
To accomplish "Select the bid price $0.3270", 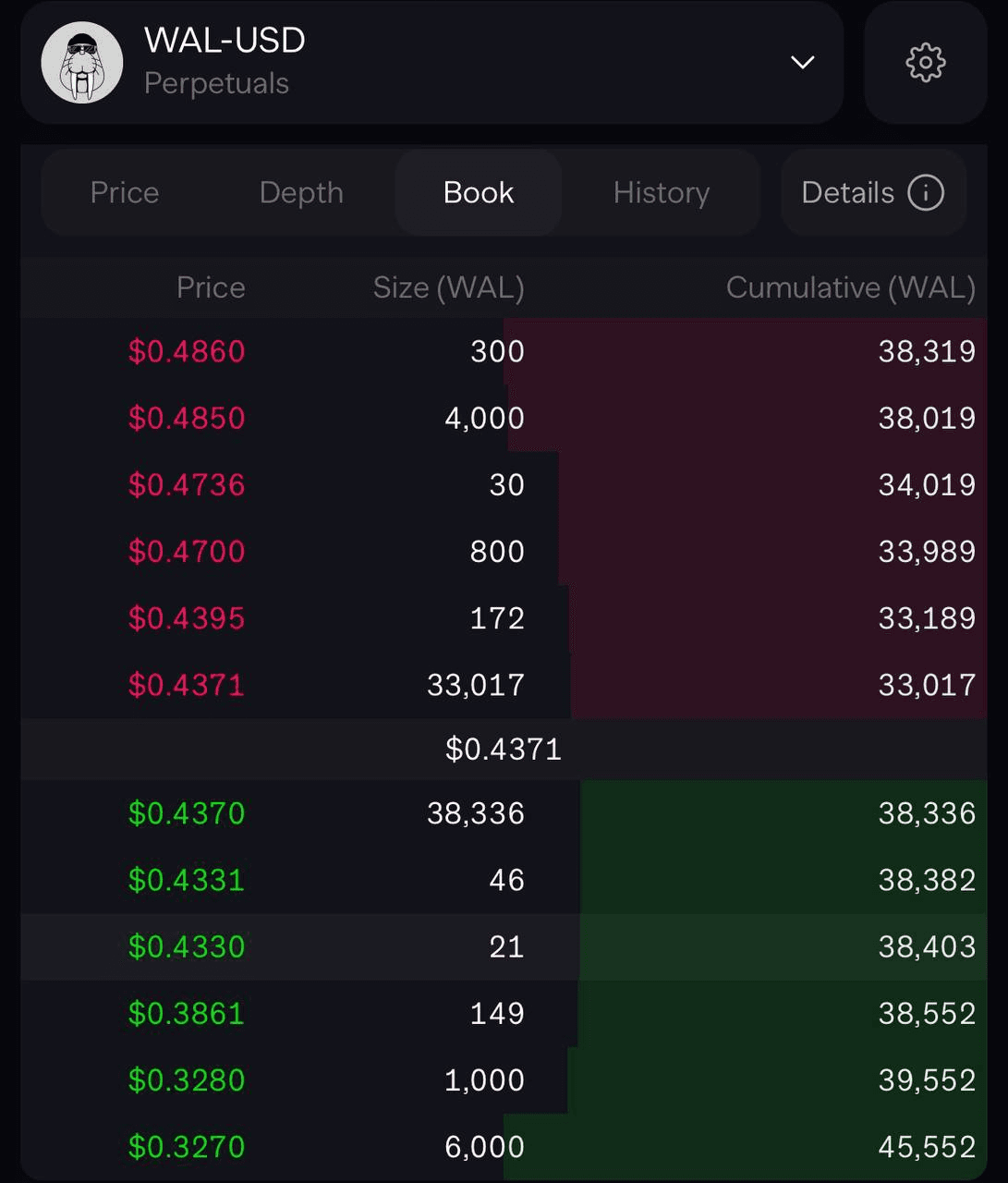I will 187,1147.
